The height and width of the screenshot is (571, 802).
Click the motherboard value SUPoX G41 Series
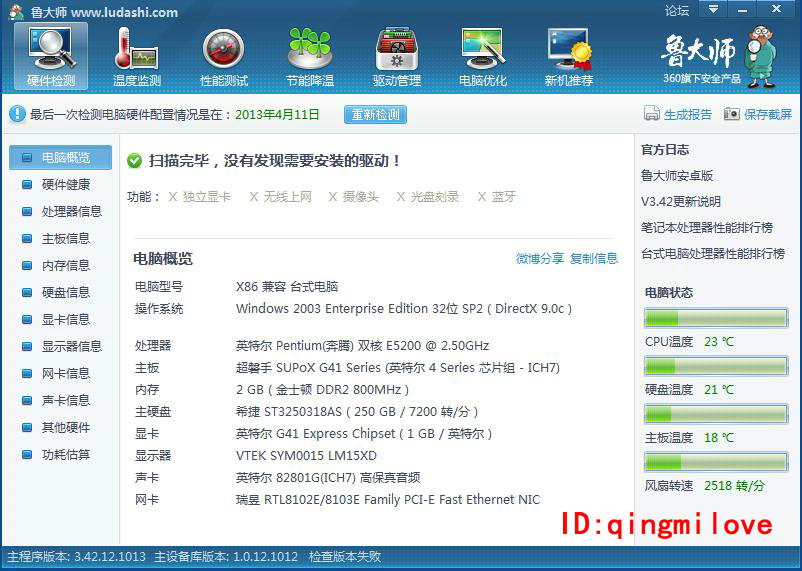pyautogui.click(x=397, y=368)
